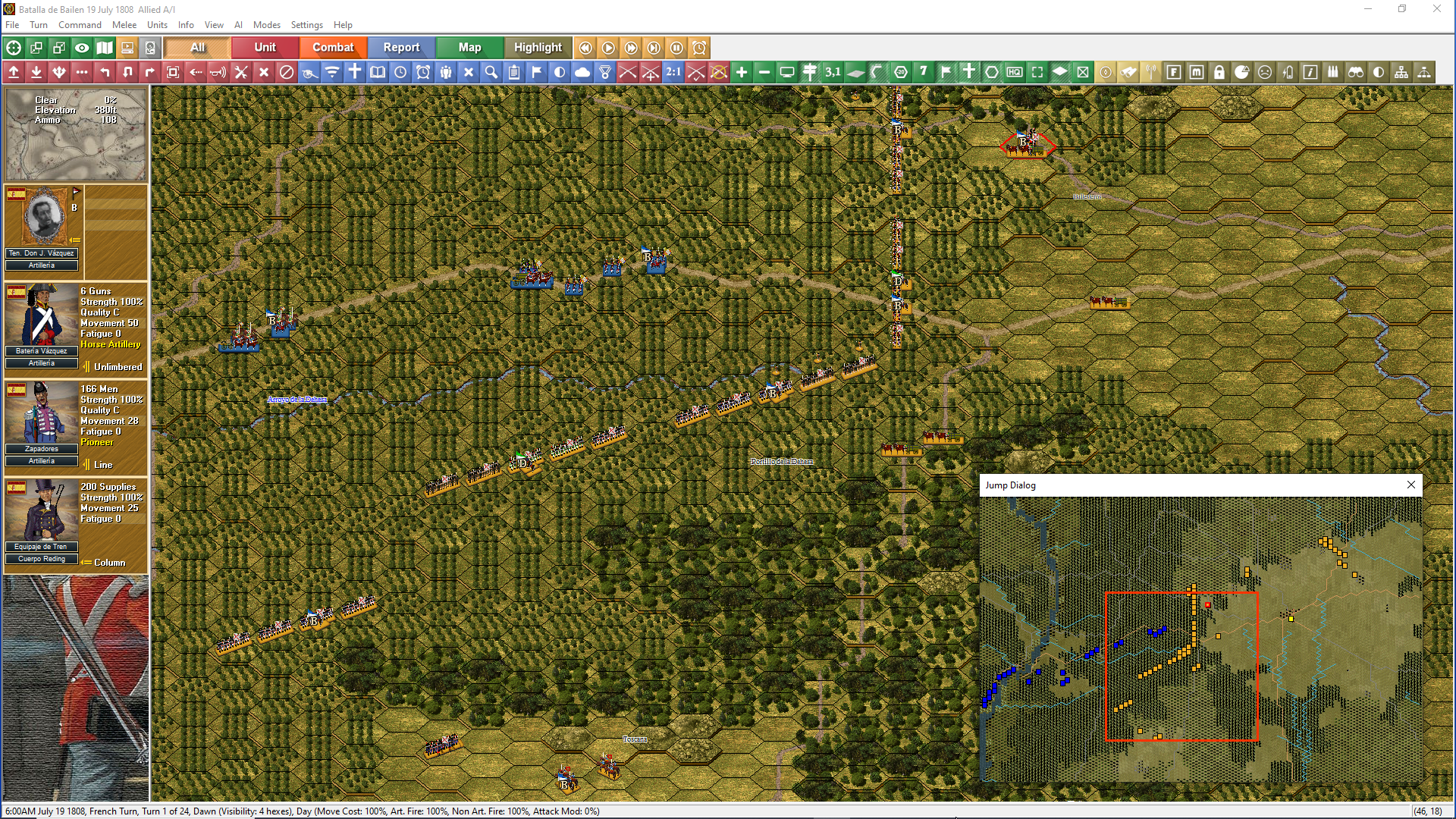The image size is (1456, 819).
Task: Click the cloud weather icon
Action: pos(582,72)
